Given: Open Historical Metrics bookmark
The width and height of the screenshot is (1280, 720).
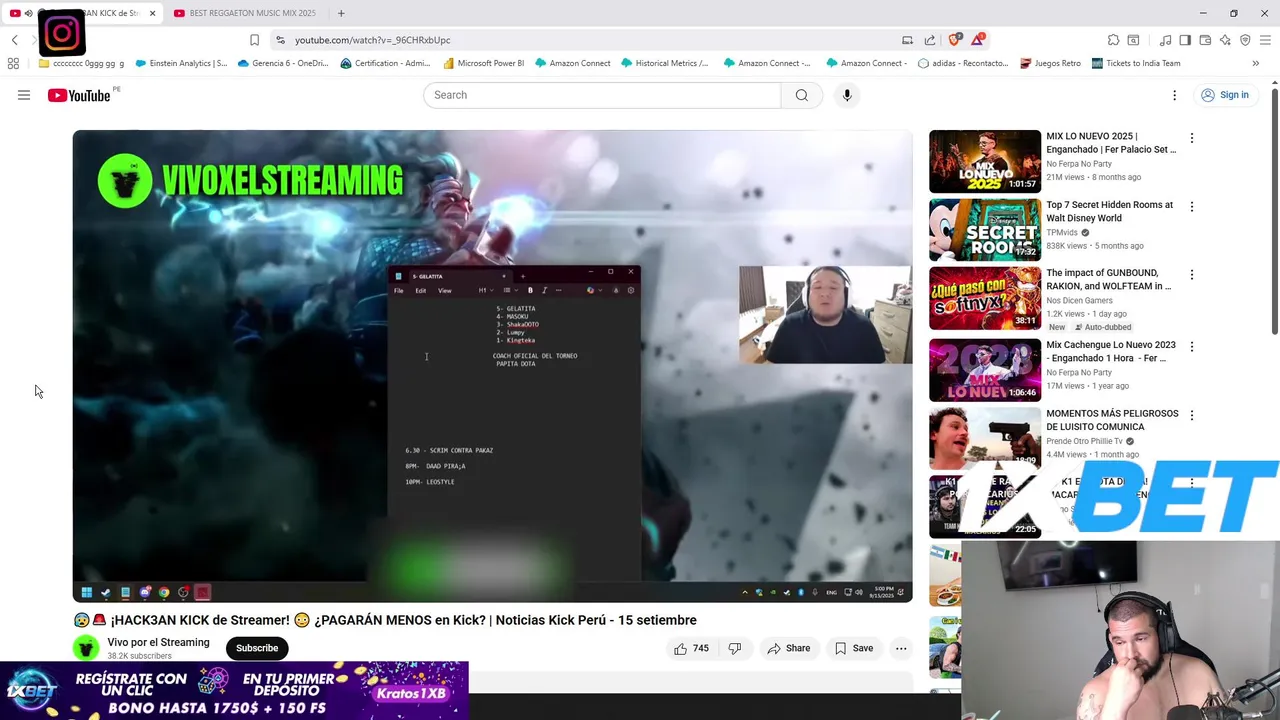Looking at the screenshot, I should click(664, 63).
